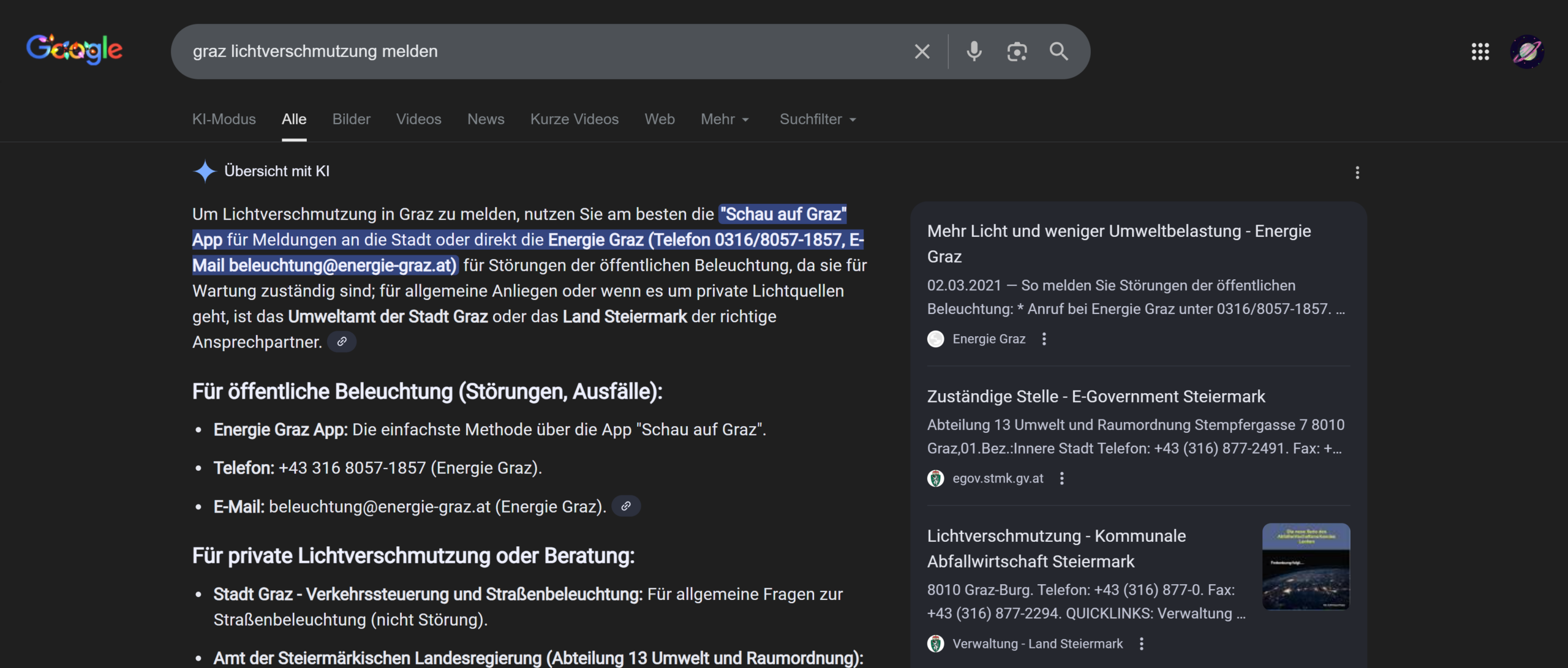Viewport: 1568px width, 668px height.
Task: Open the account profile avatar
Action: click(x=1527, y=51)
